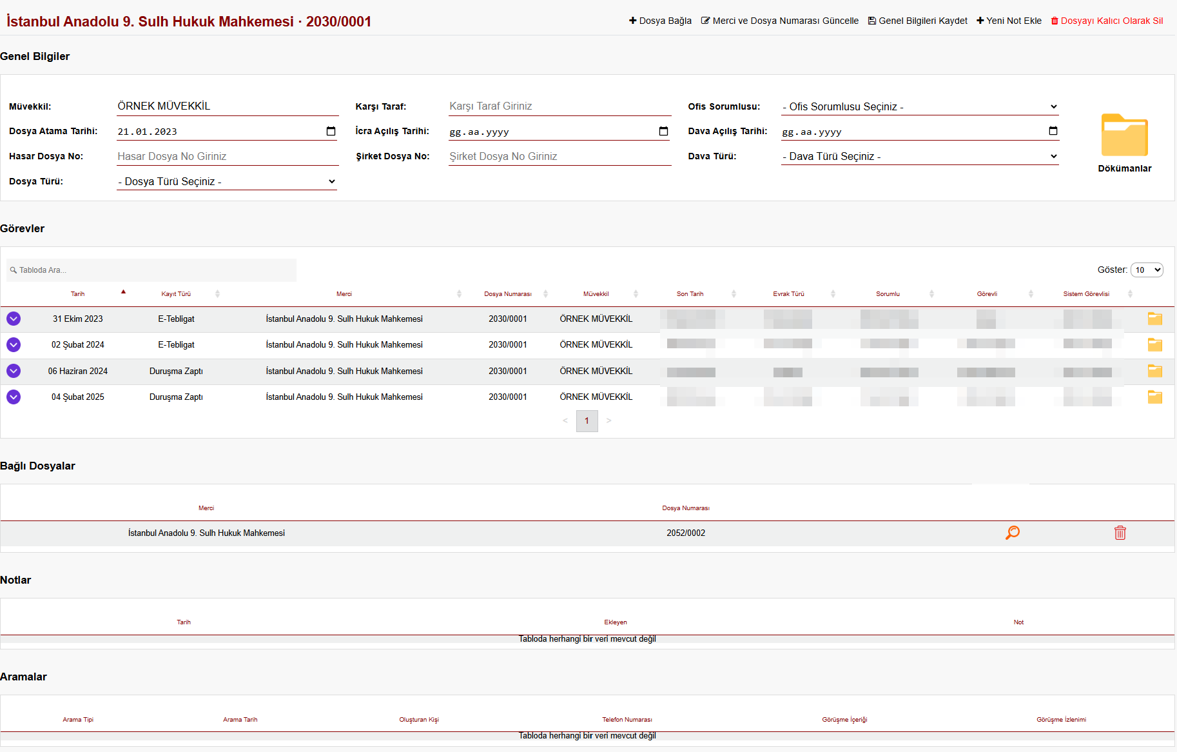Click the Dava Açılış Tarihi date field
1177x752 pixels.
[920, 131]
